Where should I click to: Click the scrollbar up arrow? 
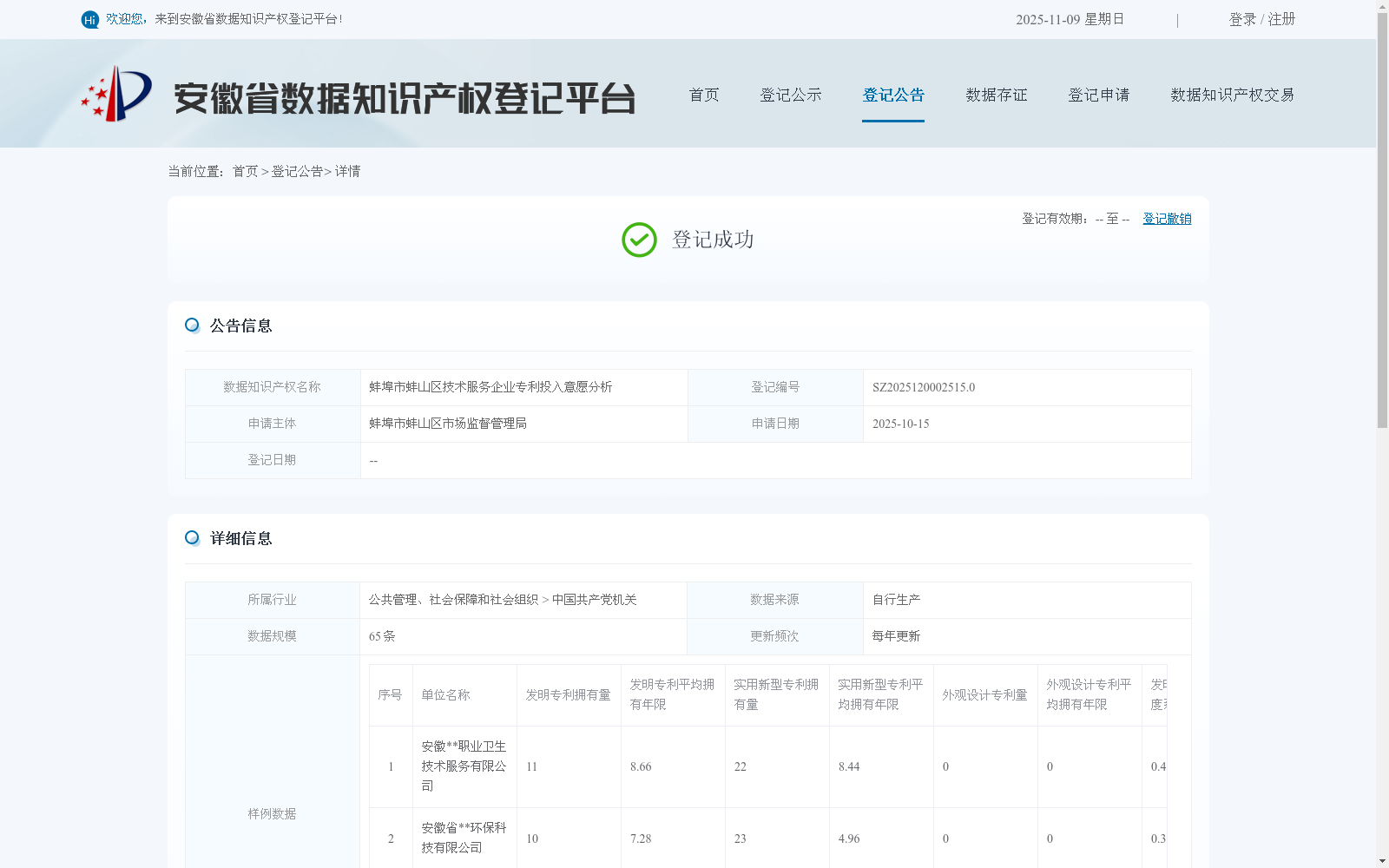click(x=1382, y=6)
